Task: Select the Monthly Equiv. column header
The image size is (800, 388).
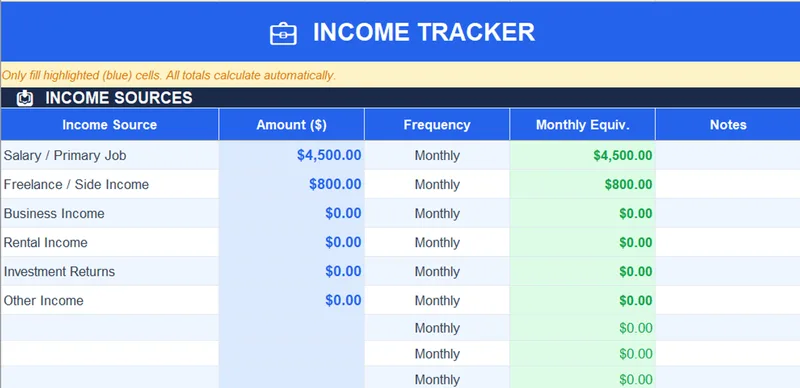Action: [x=583, y=125]
